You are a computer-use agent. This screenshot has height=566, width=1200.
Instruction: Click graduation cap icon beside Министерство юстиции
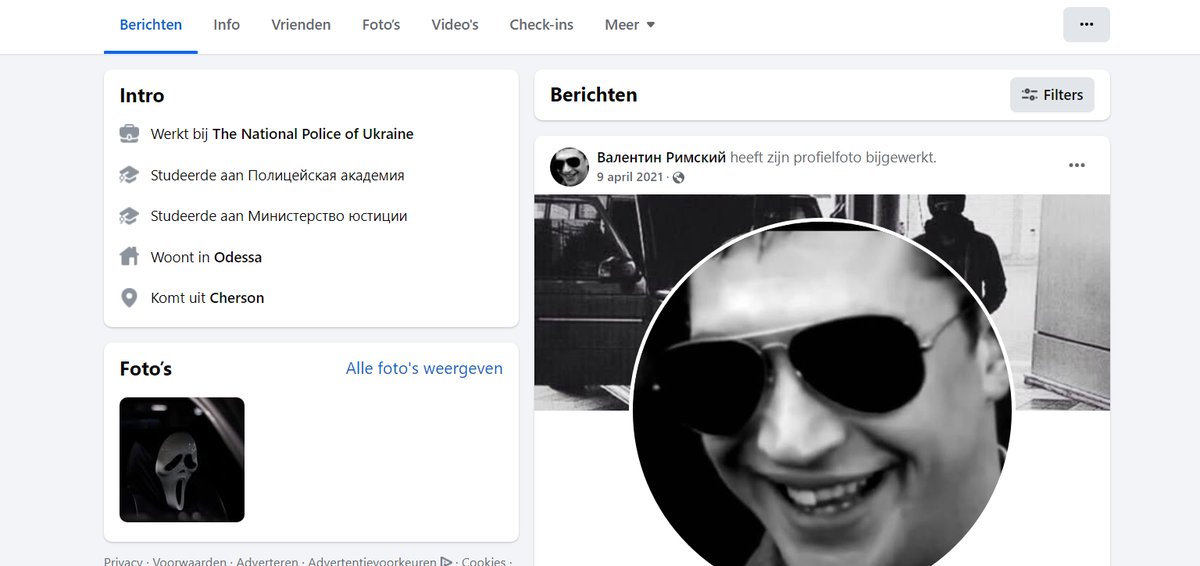coord(129,216)
